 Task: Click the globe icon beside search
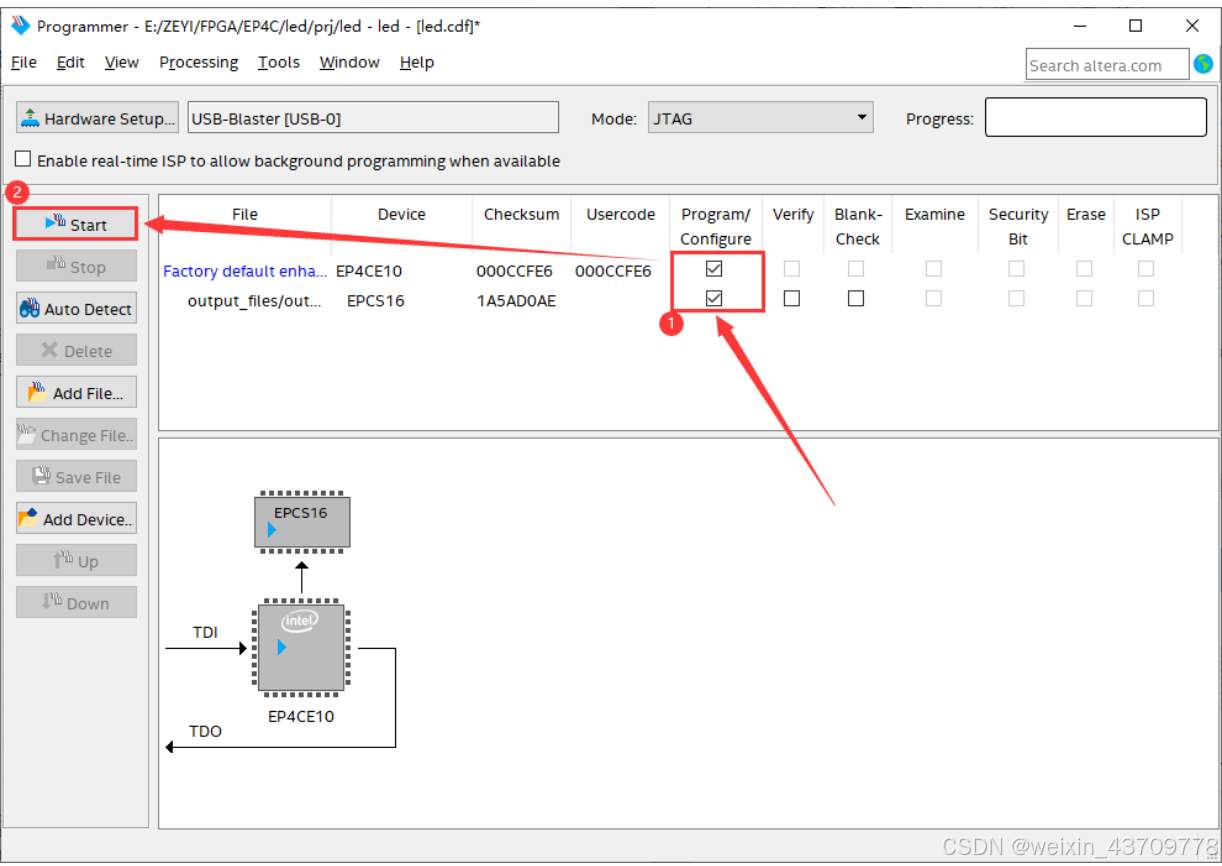pyautogui.click(x=1203, y=64)
